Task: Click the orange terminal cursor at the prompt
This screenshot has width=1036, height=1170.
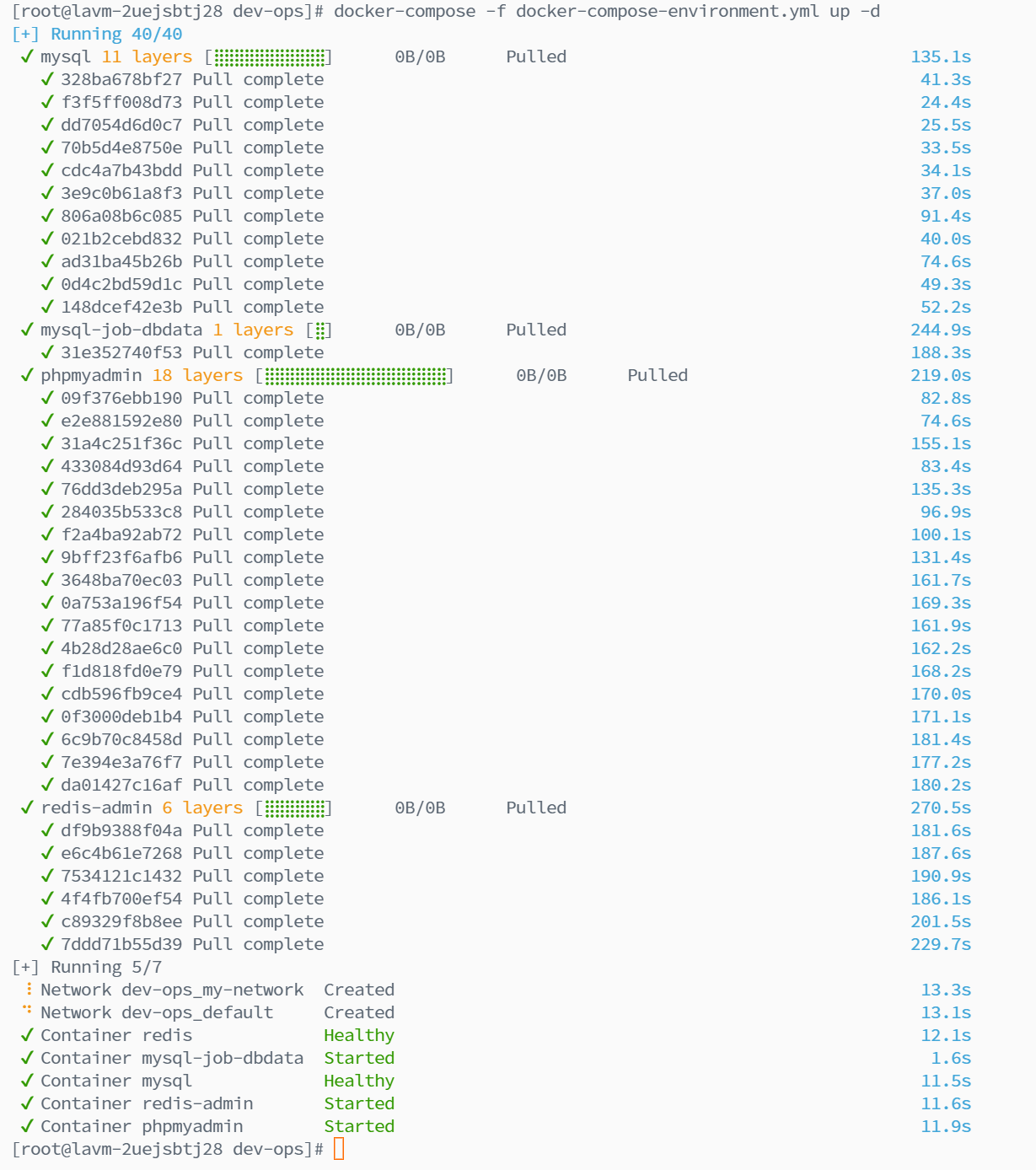Action: click(x=339, y=1149)
